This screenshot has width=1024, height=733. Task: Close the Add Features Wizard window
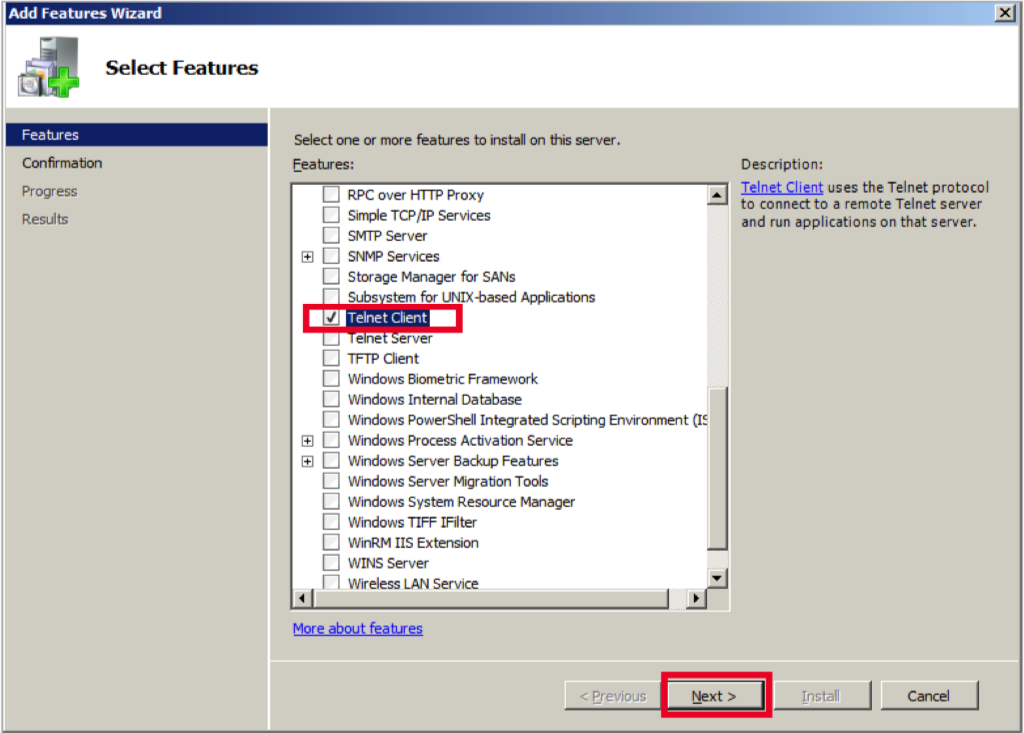[x=1004, y=13]
